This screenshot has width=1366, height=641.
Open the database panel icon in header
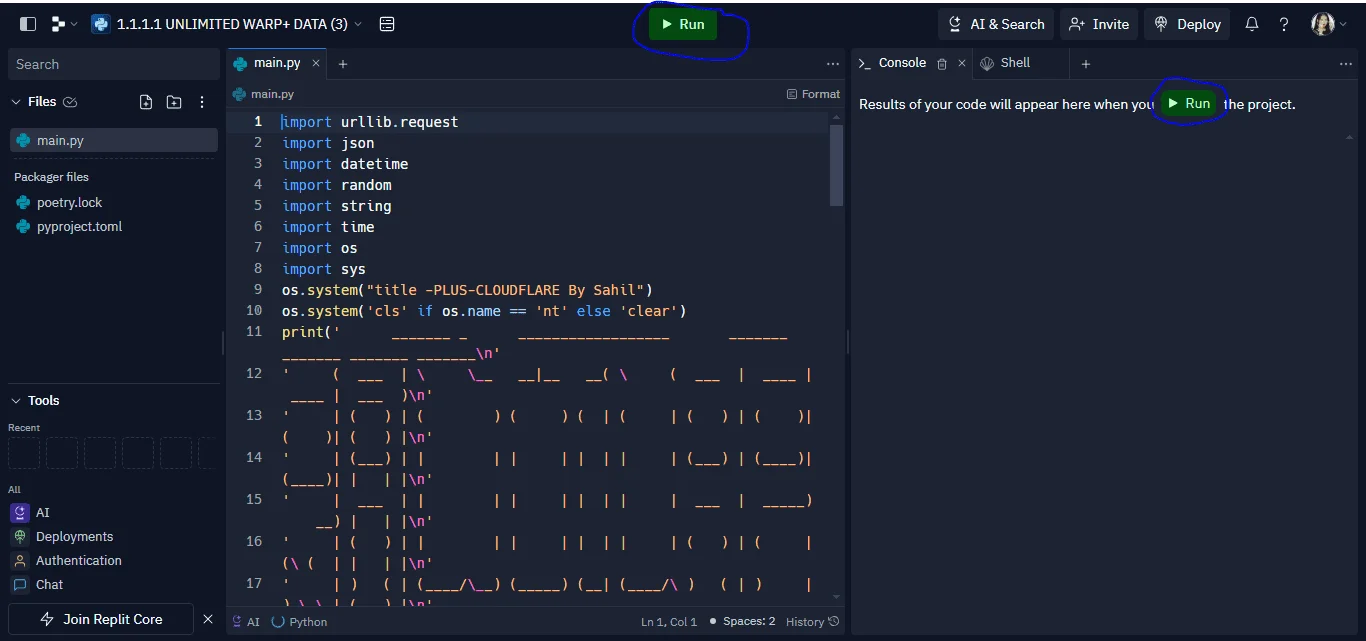387,24
